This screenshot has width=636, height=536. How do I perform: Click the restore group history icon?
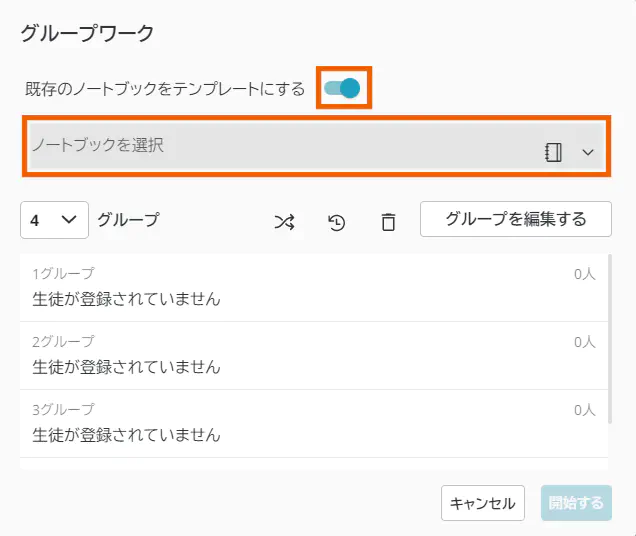tap(337, 222)
